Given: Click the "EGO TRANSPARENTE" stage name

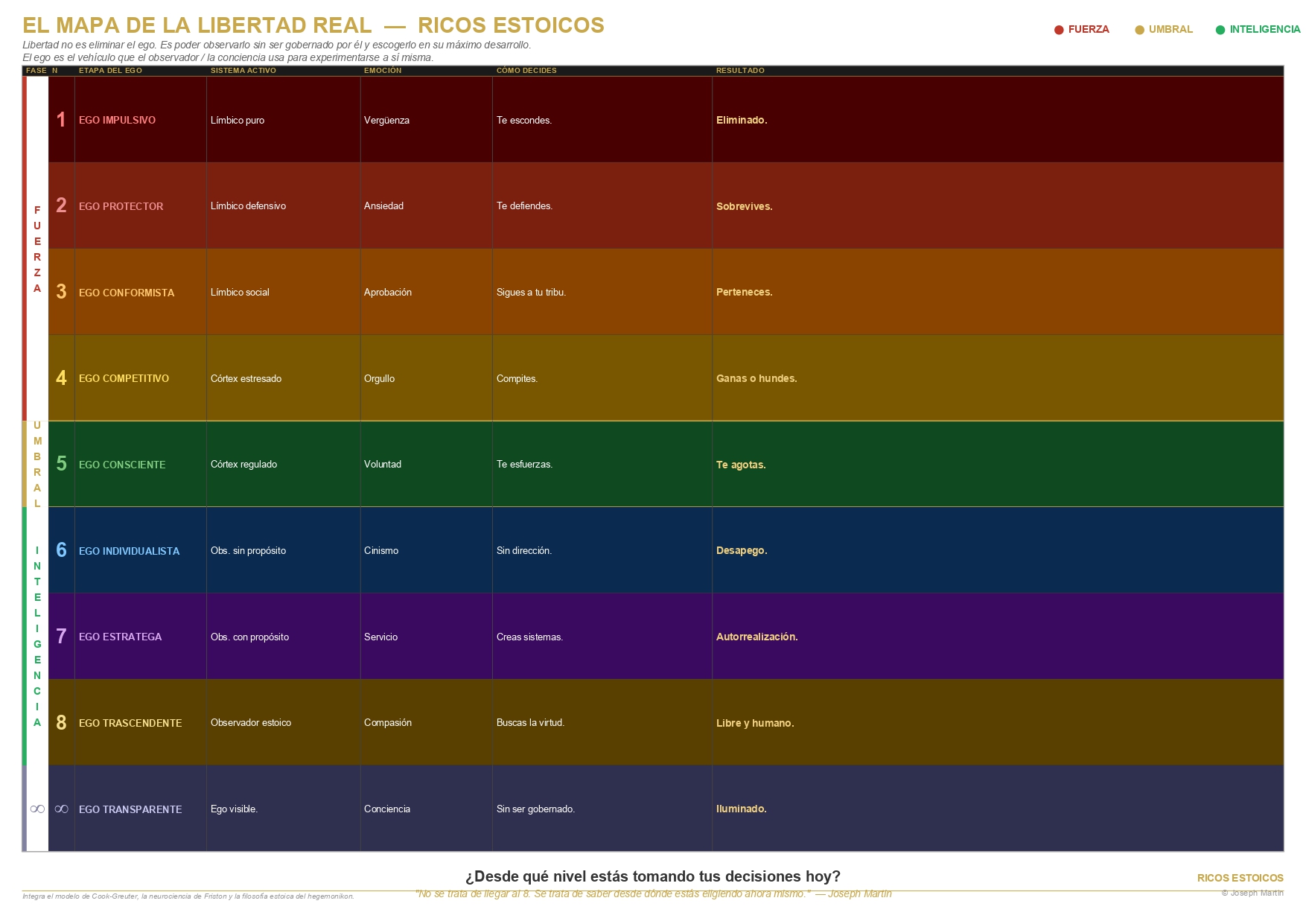Looking at the screenshot, I should pyautogui.click(x=130, y=809).
